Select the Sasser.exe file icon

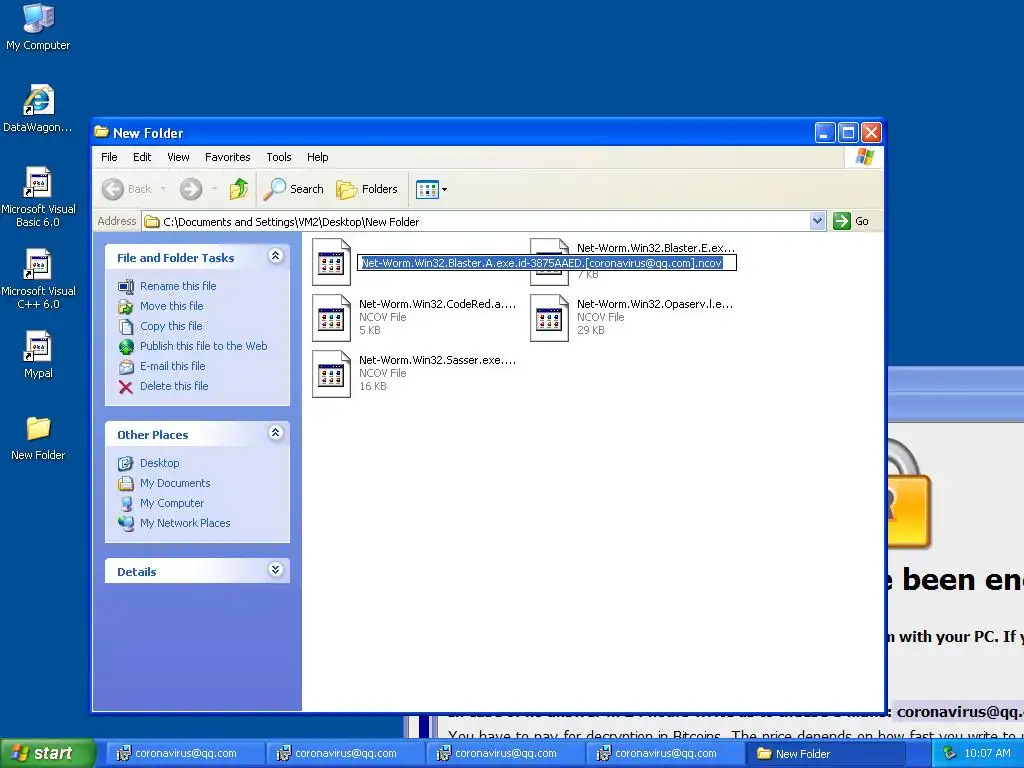[331, 374]
